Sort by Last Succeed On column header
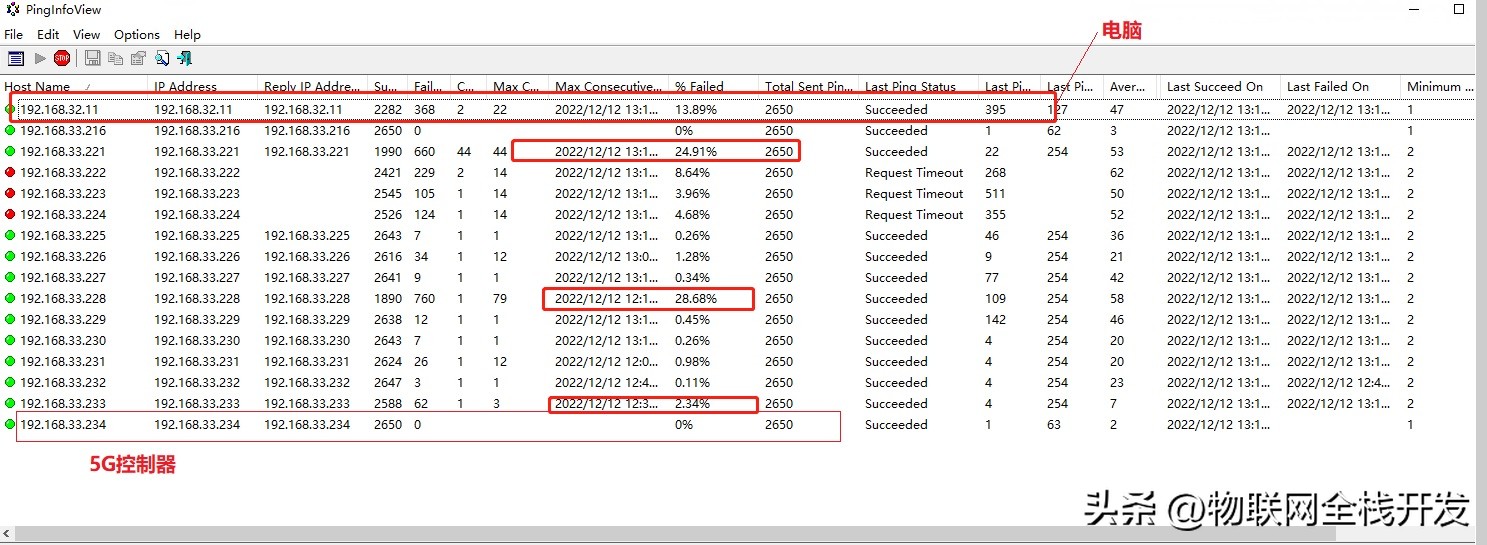This screenshot has height=545, width=1487. point(1220,86)
